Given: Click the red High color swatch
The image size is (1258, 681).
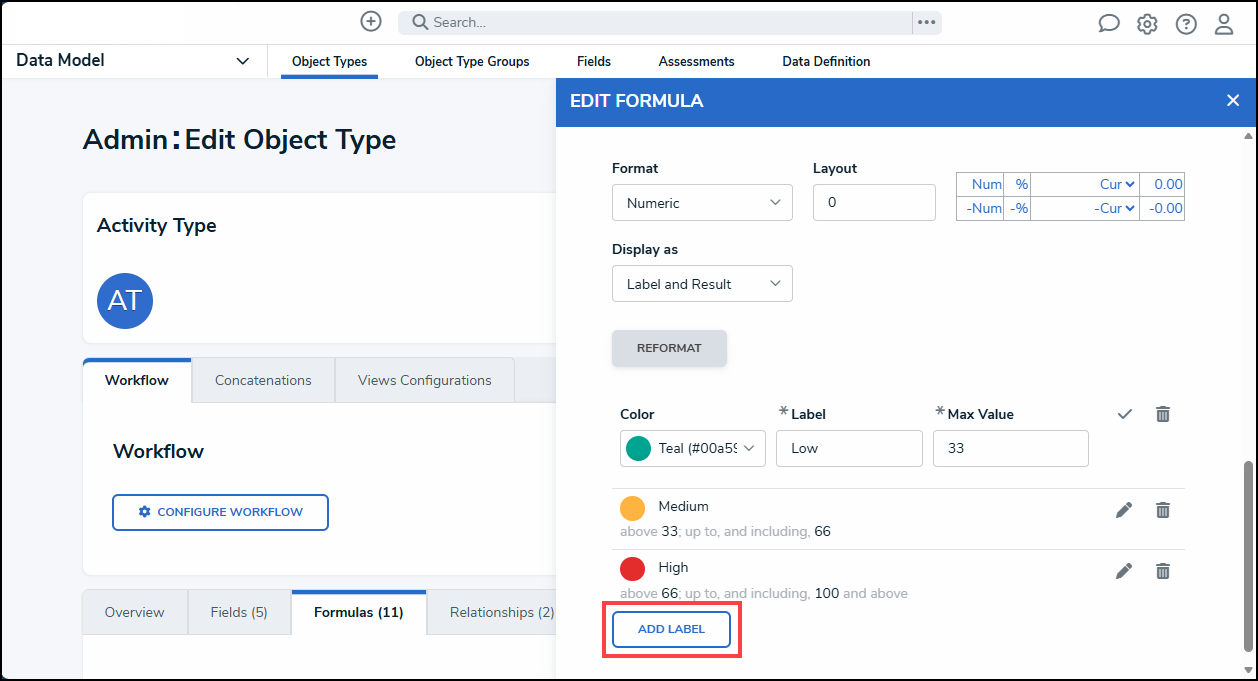Looking at the screenshot, I should 633,569.
